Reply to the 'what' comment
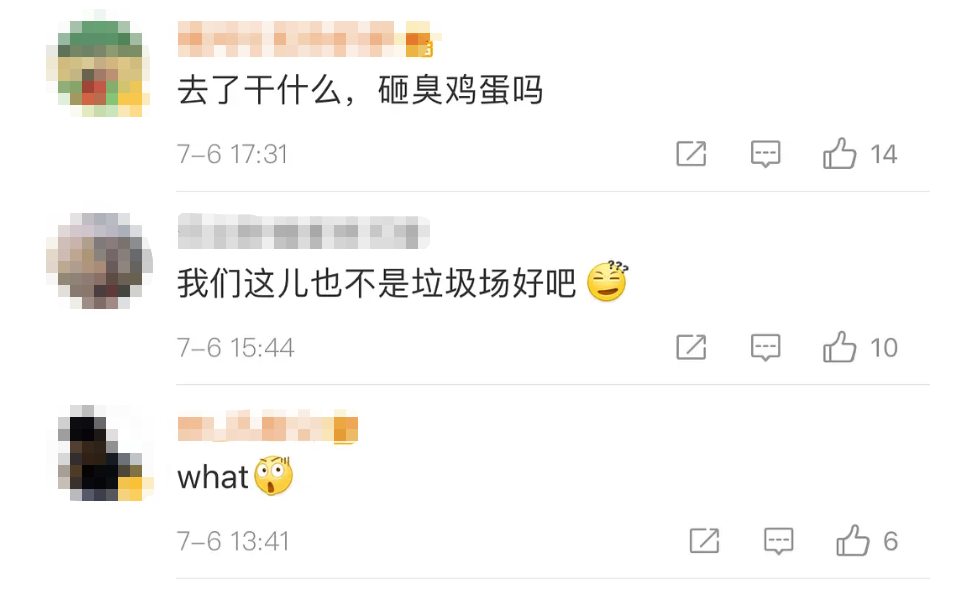This screenshot has height=593, width=967. pos(779,541)
